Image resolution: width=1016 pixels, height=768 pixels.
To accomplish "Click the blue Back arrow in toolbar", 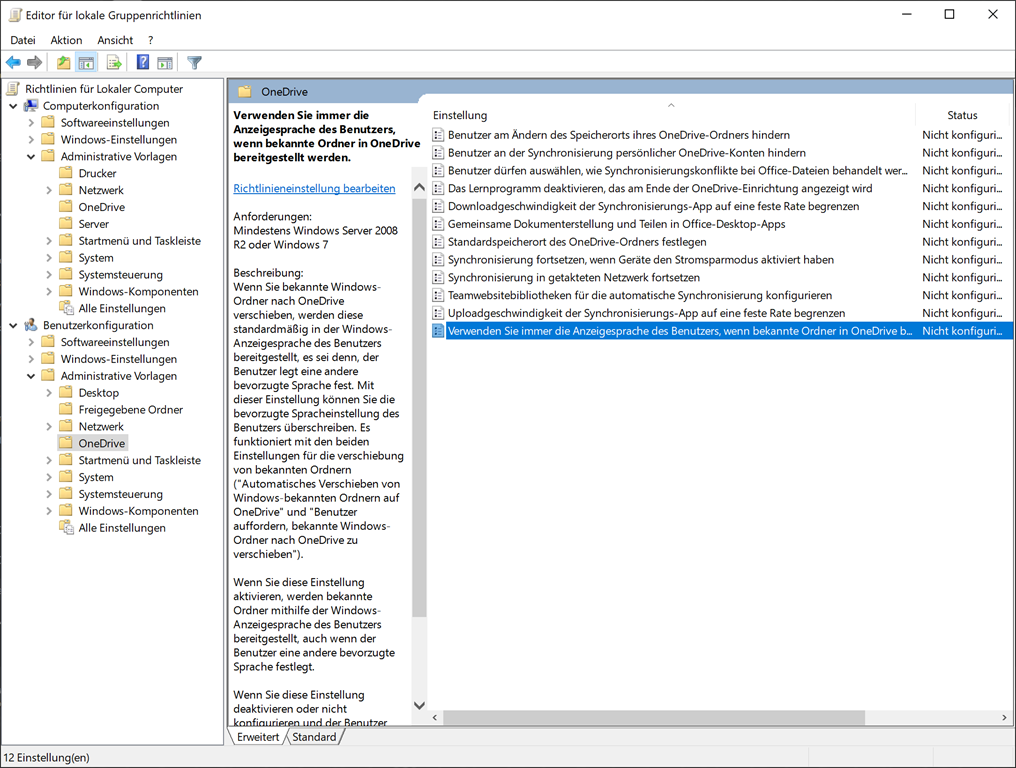I will tap(13, 63).
